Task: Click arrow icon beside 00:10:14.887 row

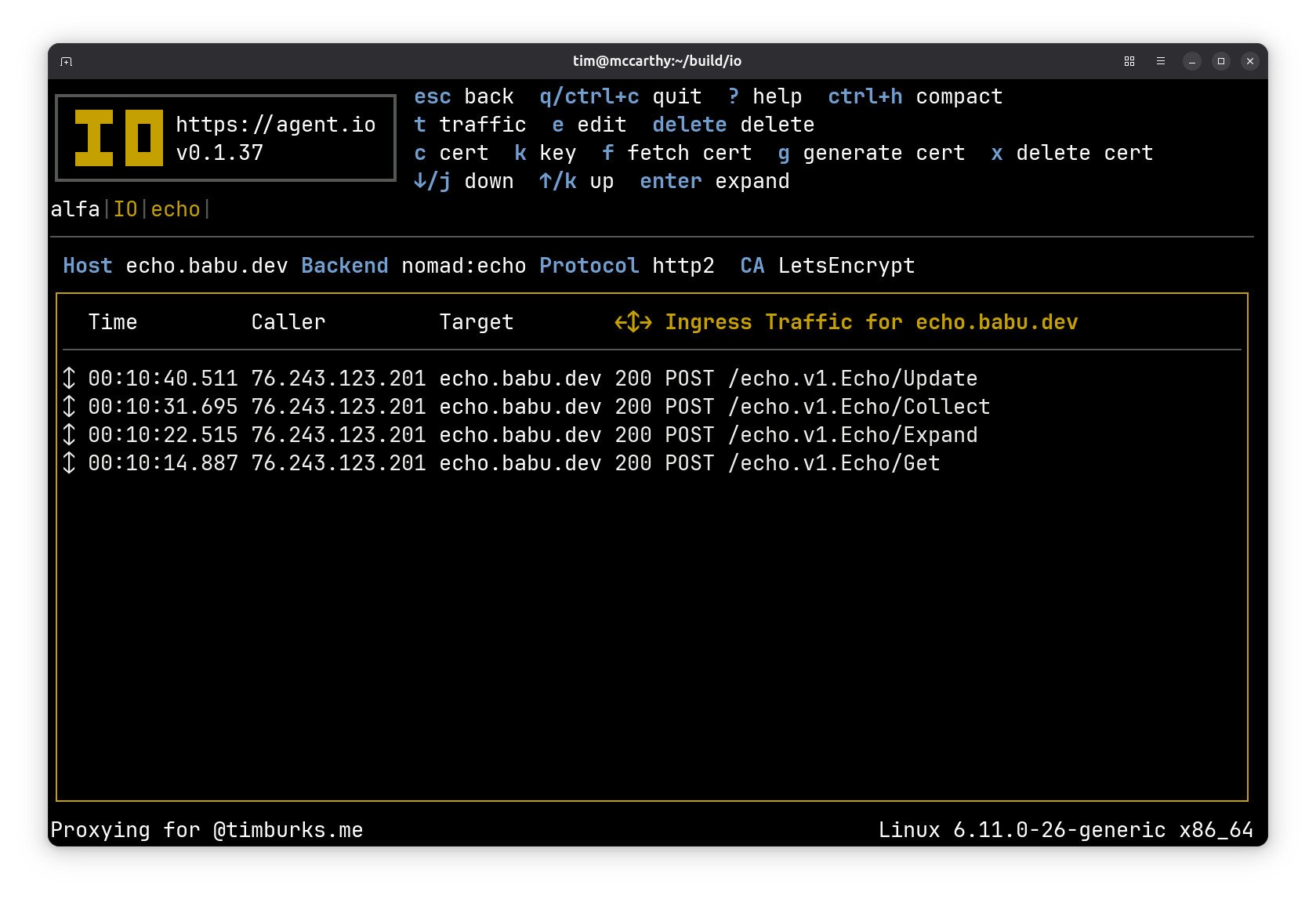Action: tap(69, 463)
